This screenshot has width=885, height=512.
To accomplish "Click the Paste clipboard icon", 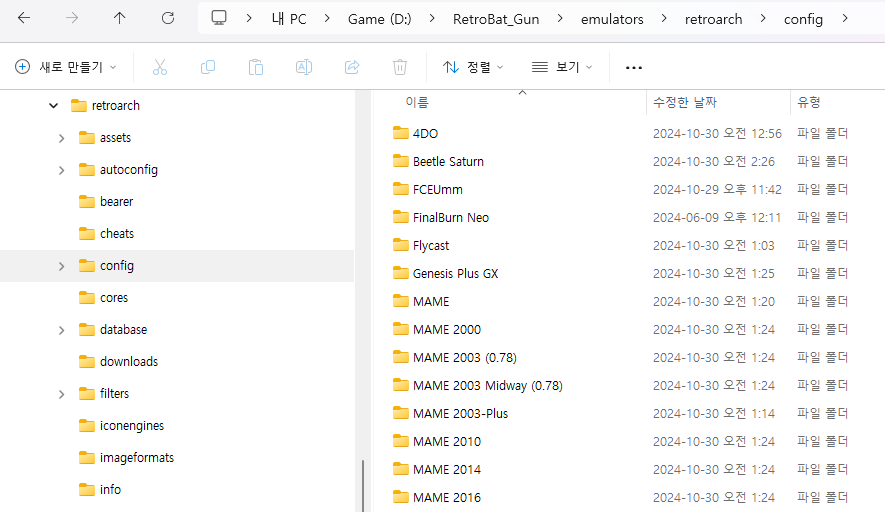I will tap(256, 67).
